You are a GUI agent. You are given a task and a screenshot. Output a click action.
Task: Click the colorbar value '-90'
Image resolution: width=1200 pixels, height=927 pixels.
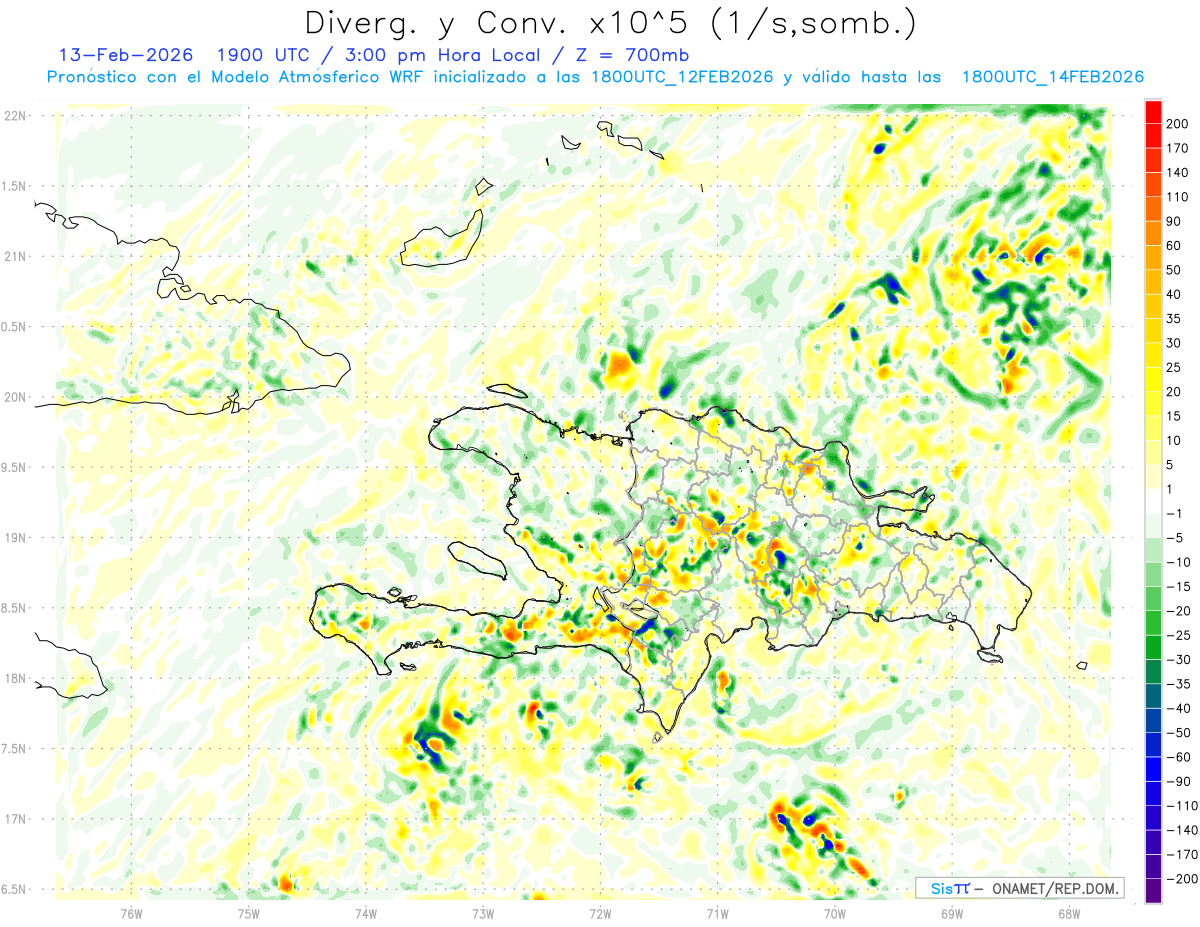tap(1180, 781)
